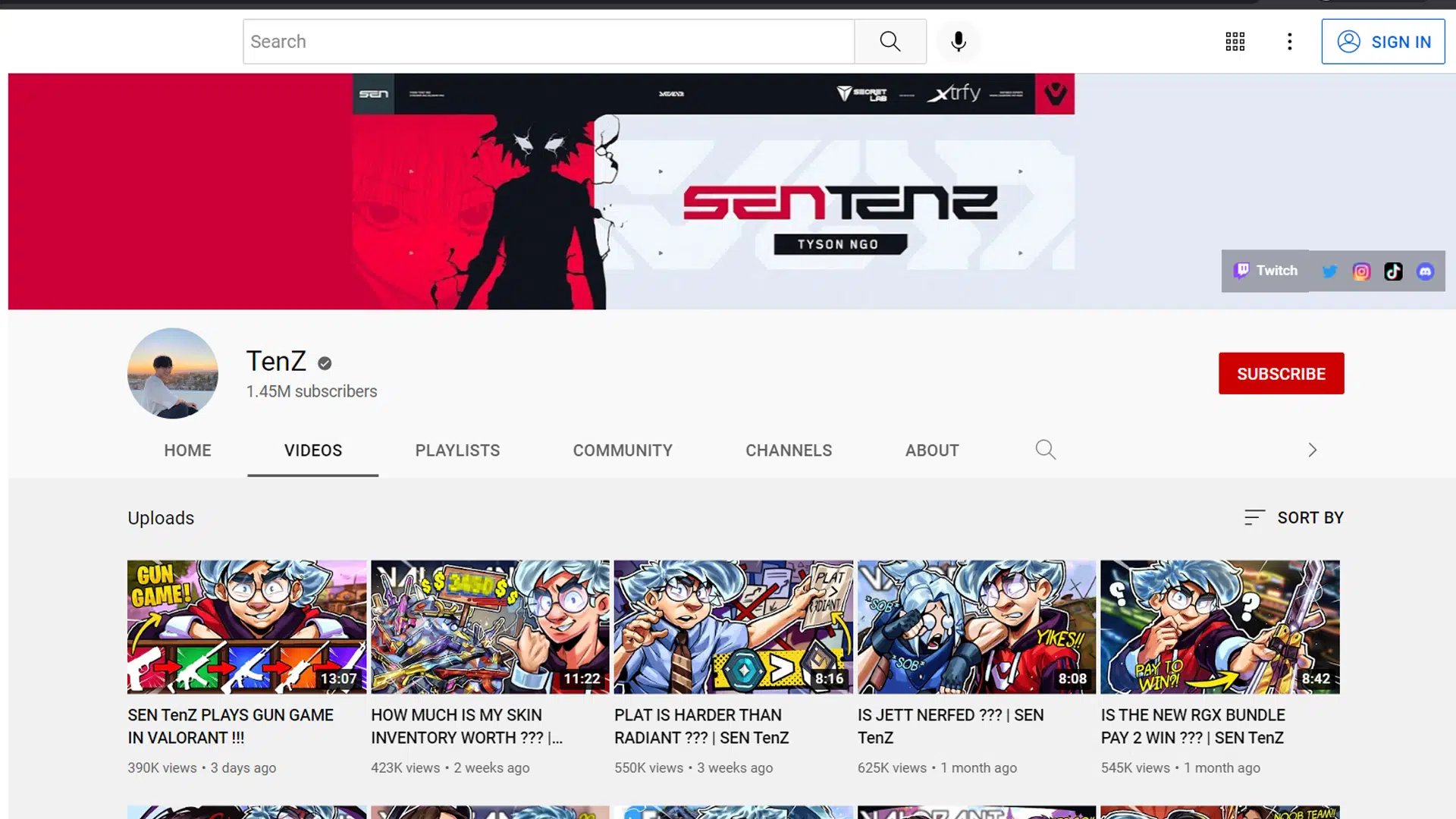
Task: Play the RGX bundle video thumbnail
Action: click(x=1220, y=627)
